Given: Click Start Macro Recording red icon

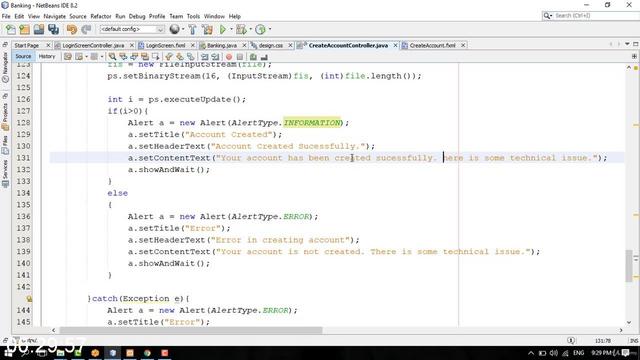Looking at the screenshot, I should click(229, 57).
